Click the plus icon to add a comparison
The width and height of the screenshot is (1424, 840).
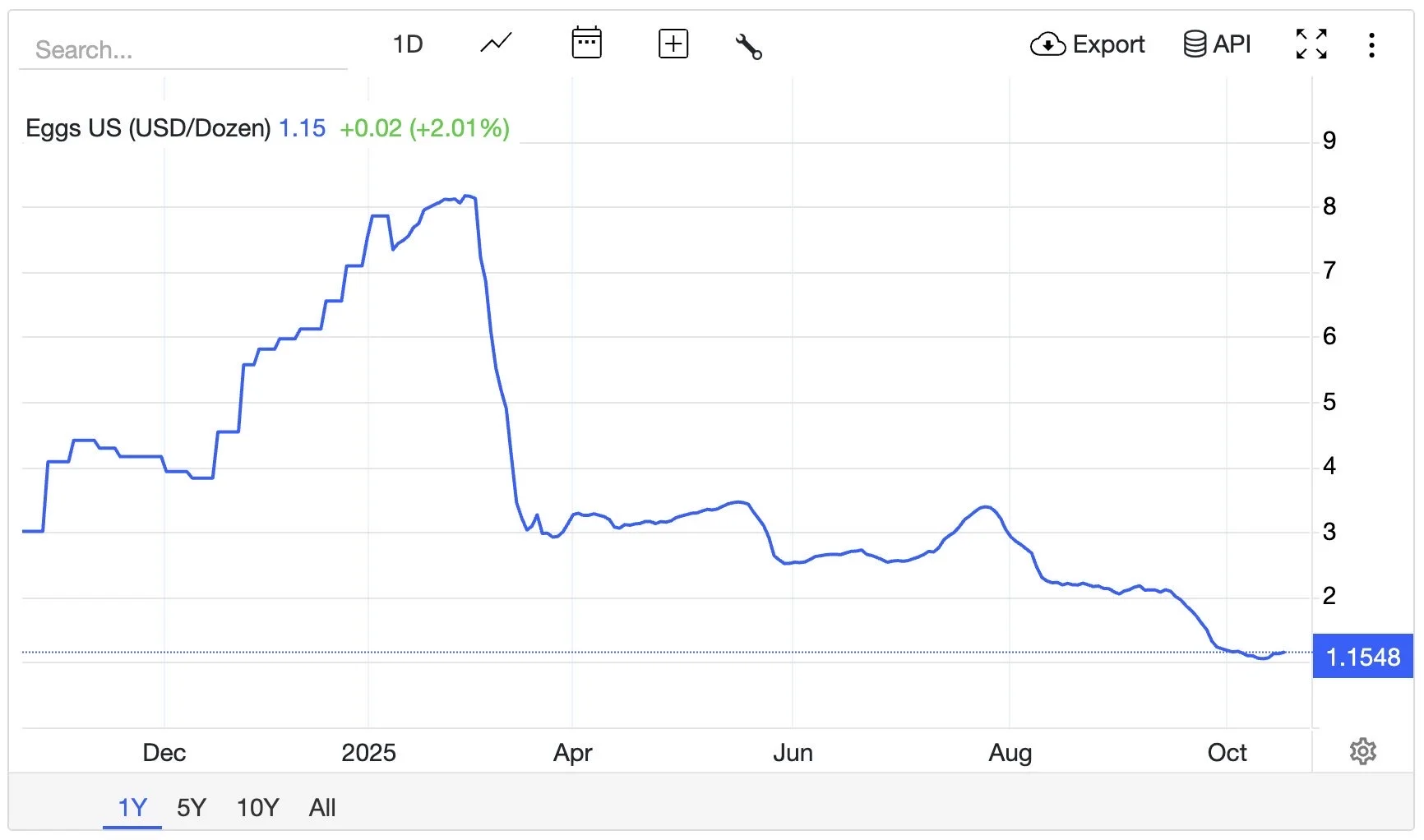673,44
